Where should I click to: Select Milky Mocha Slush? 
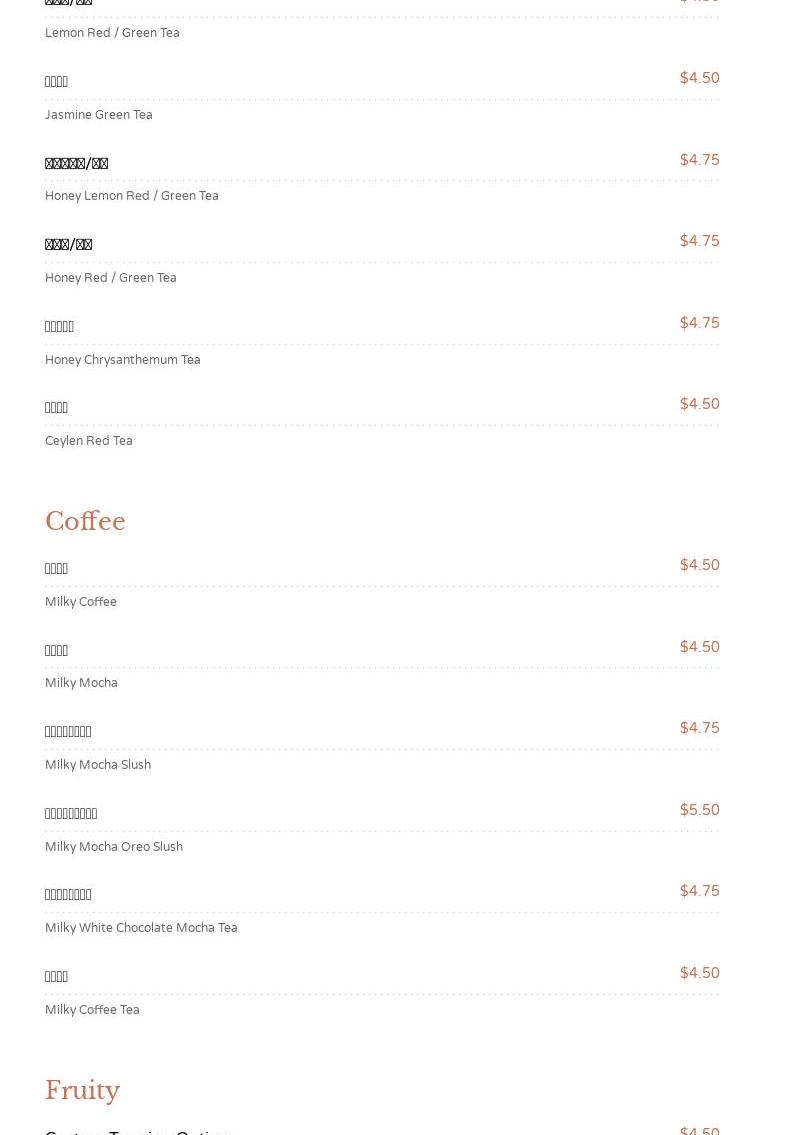[x=98, y=764]
